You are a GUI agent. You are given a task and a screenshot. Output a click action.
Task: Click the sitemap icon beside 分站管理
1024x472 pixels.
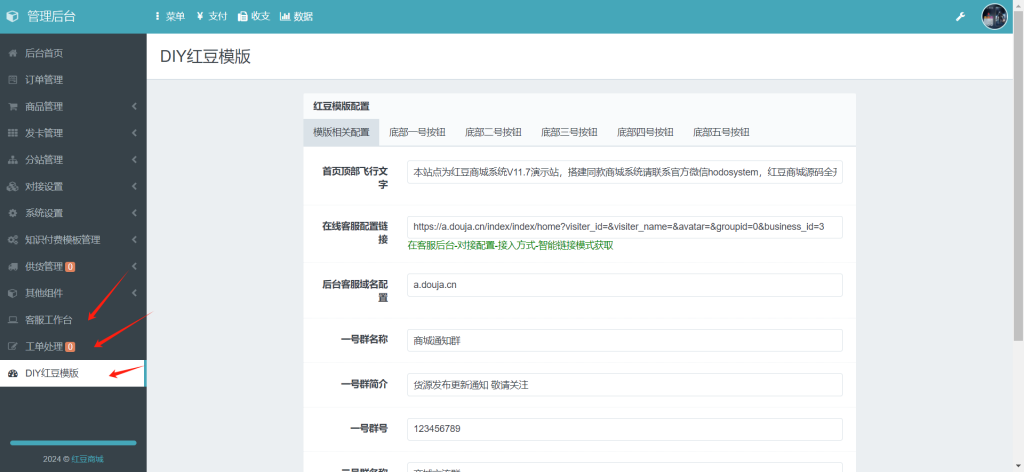tap(12, 160)
